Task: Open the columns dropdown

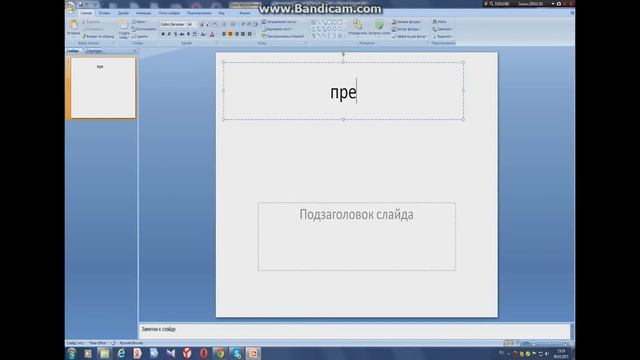Action: (250, 34)
